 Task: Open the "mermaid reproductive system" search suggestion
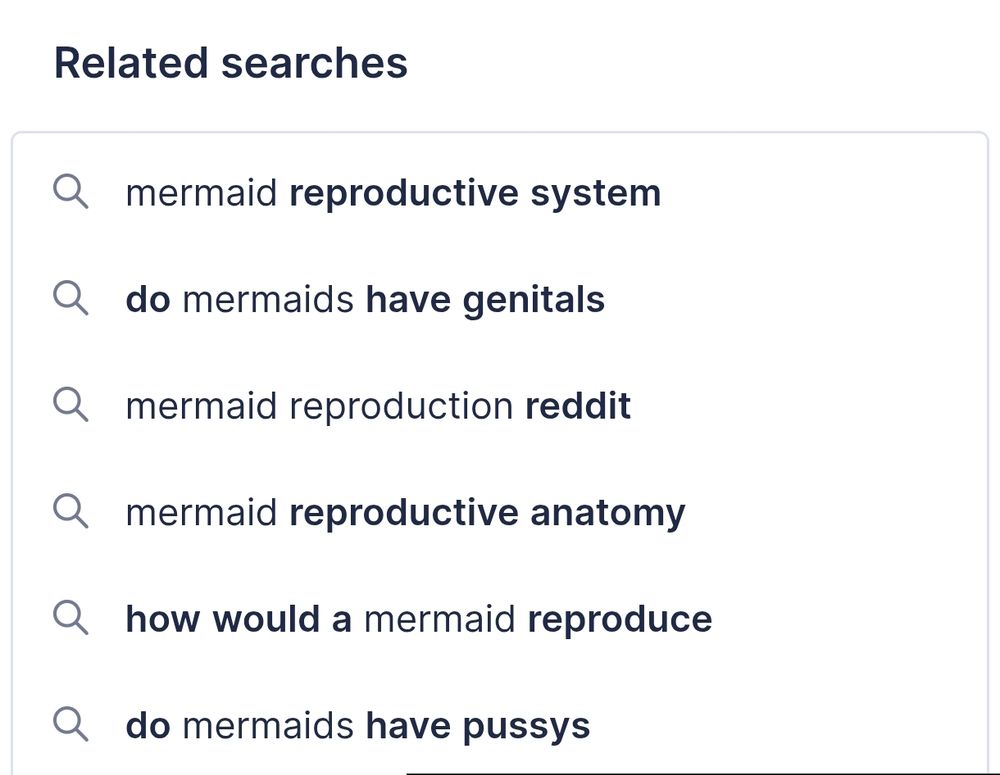(394, 192)
